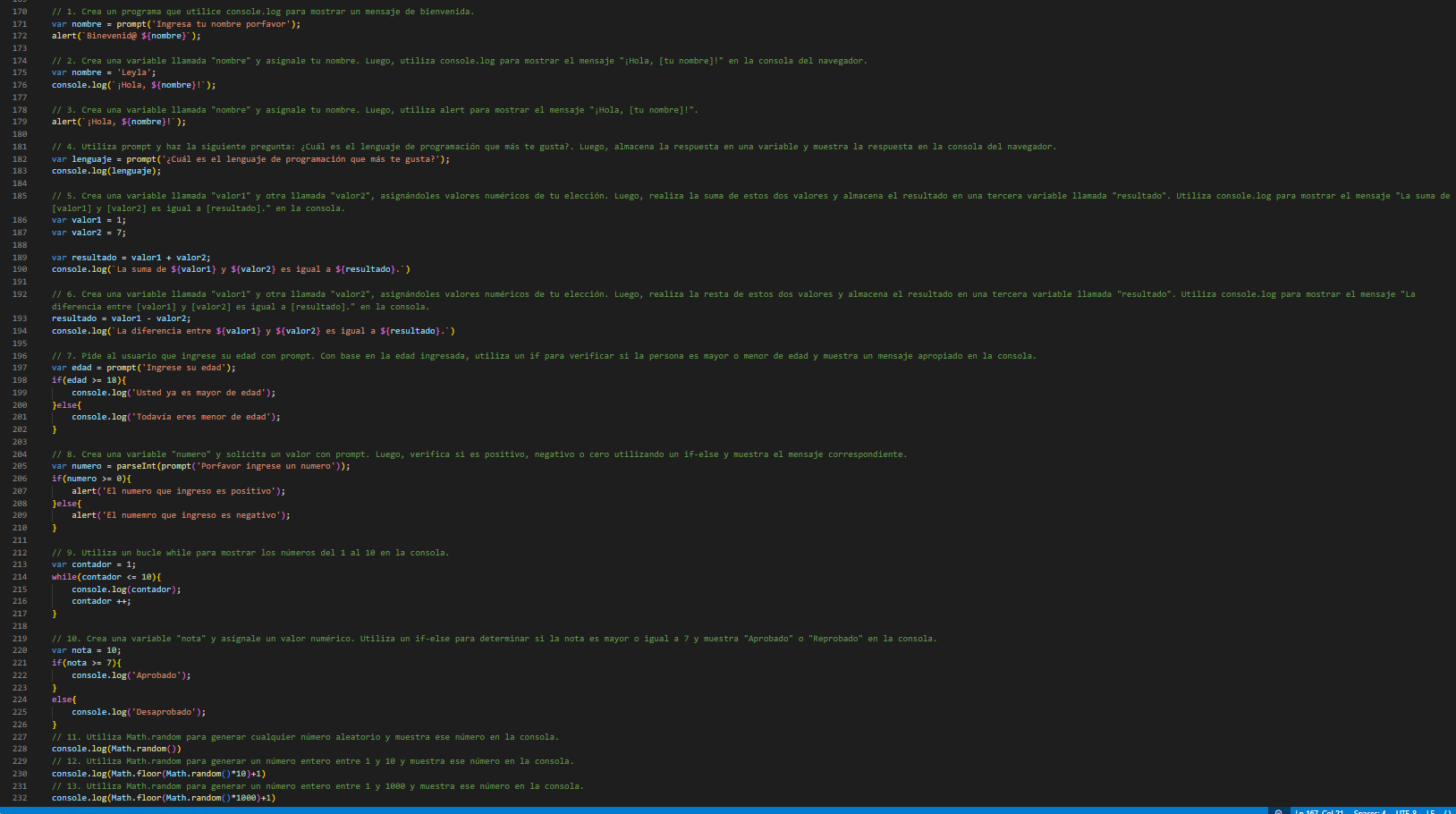Click line number 198 in the gutter
Screen dimensions: 1456x814
(20, 380)
